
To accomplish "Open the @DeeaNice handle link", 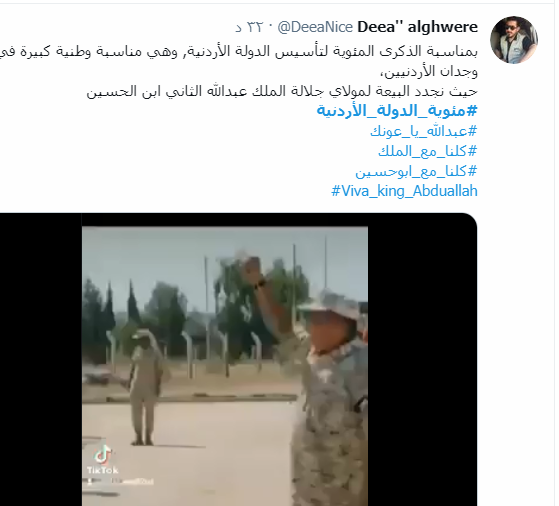I will click(x=315, y=27).
